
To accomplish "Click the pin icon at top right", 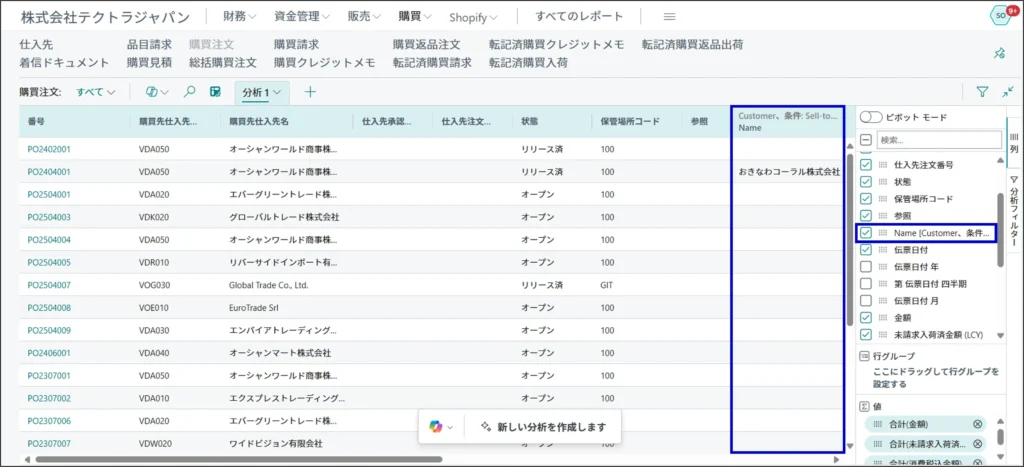I will (x=998, y=53).
